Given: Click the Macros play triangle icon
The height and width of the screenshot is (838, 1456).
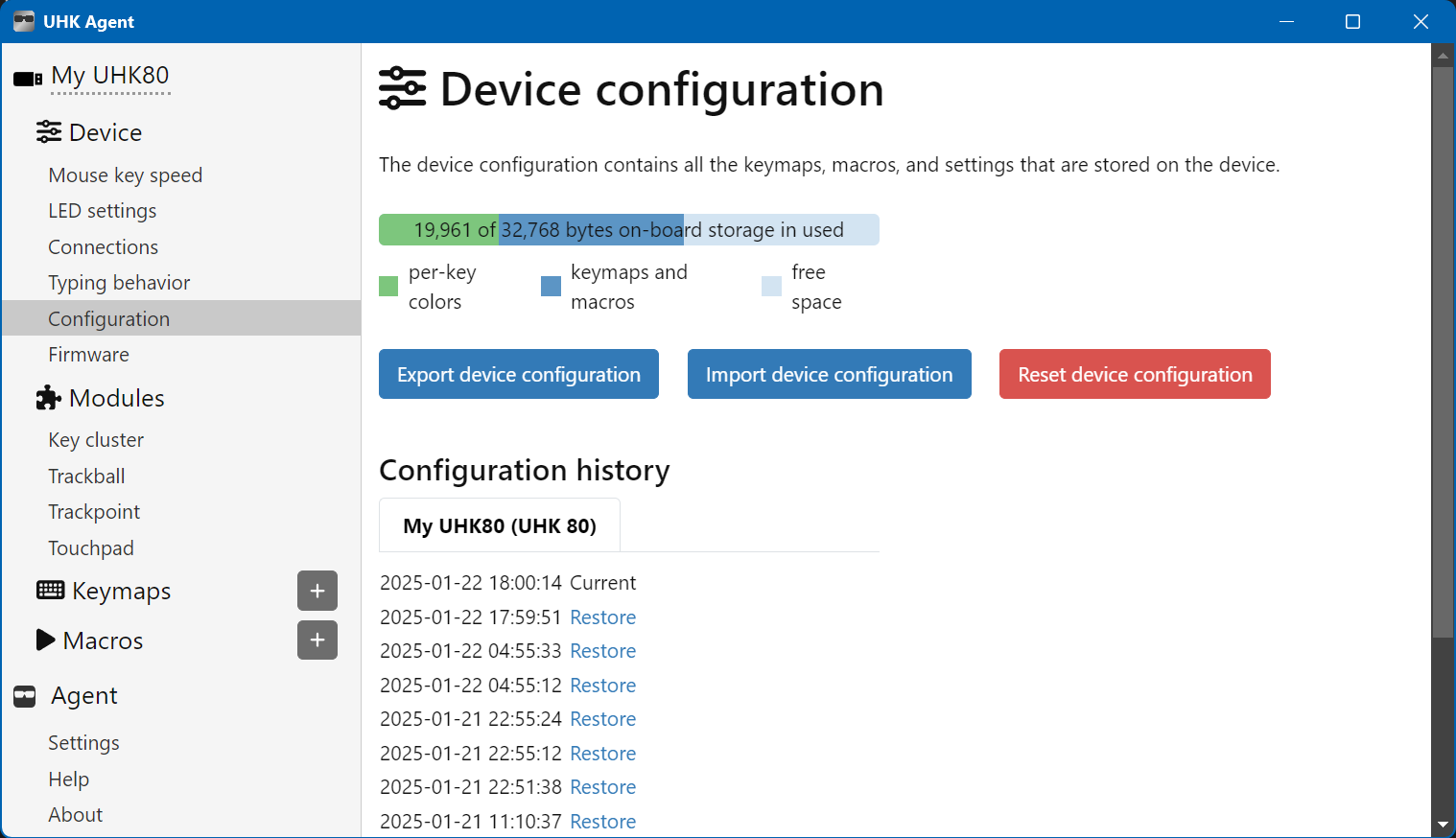Looking at the screenshot, I should 45,640.
